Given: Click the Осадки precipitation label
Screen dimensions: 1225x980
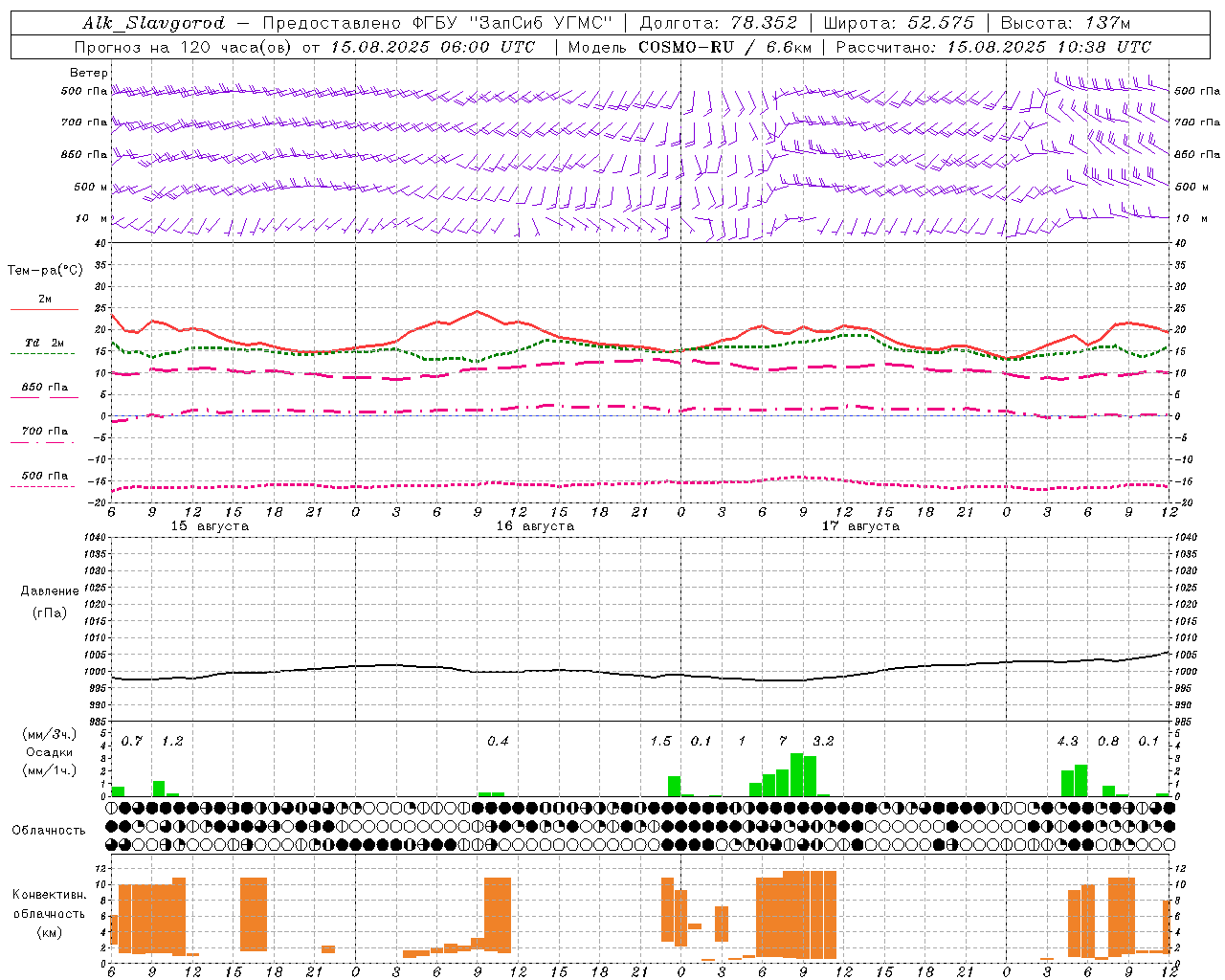Looking at the screenshot, I should pos(50,752).
